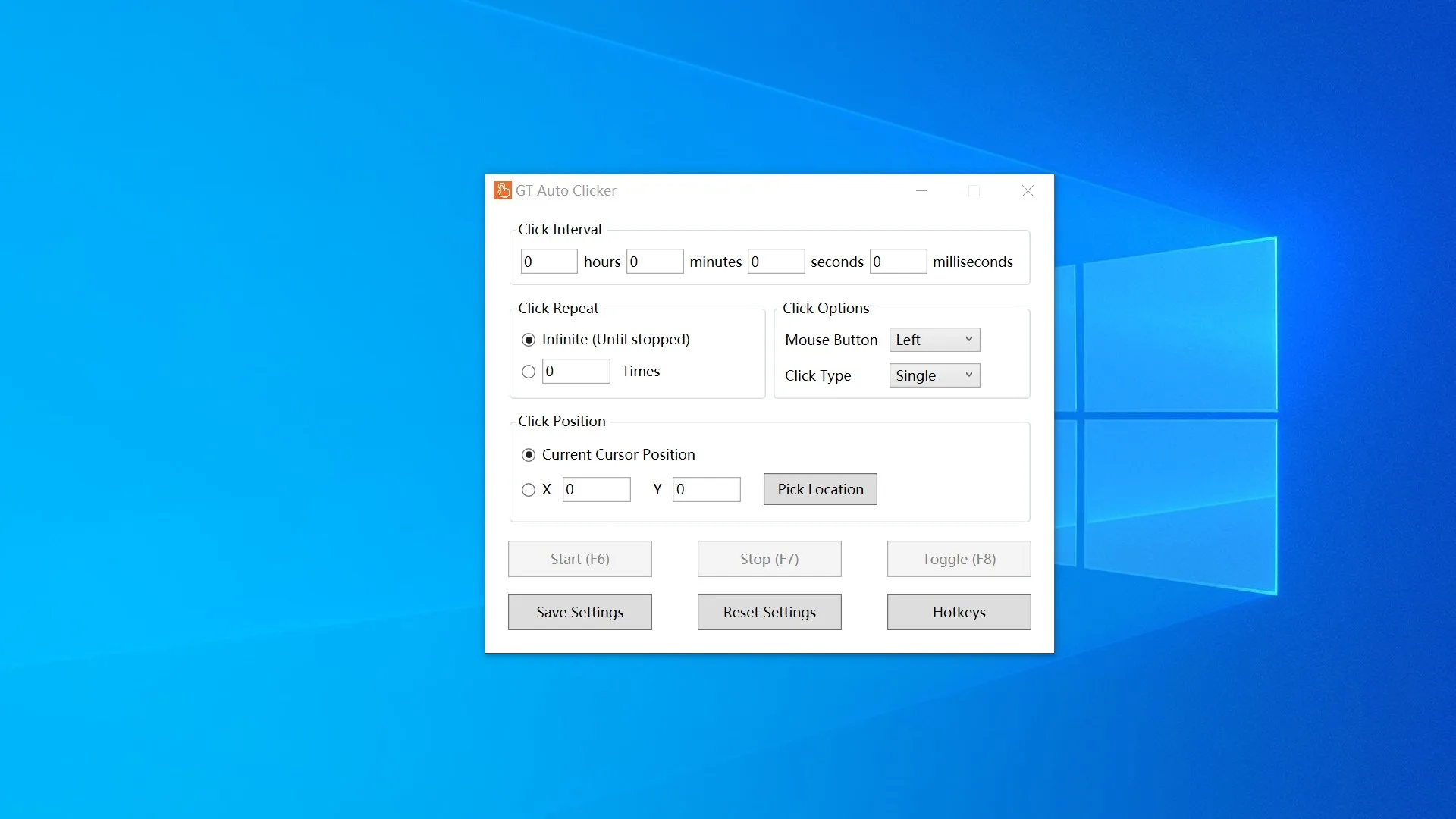Viewport: 1456px width, 819px height.
Task: Select the X Y coordinates radio button
Action: coord(529,490)
